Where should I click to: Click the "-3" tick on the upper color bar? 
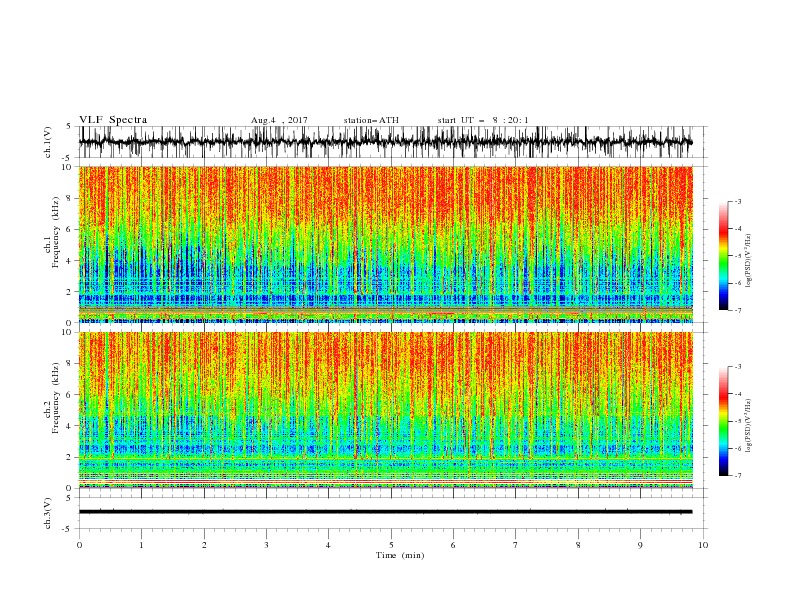[x=738, y=202]
